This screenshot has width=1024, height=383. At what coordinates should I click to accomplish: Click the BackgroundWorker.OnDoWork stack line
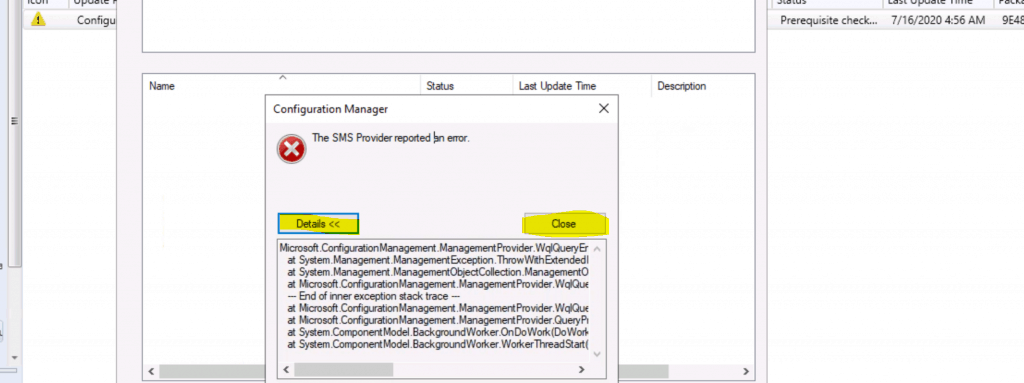tap(438, 332)
